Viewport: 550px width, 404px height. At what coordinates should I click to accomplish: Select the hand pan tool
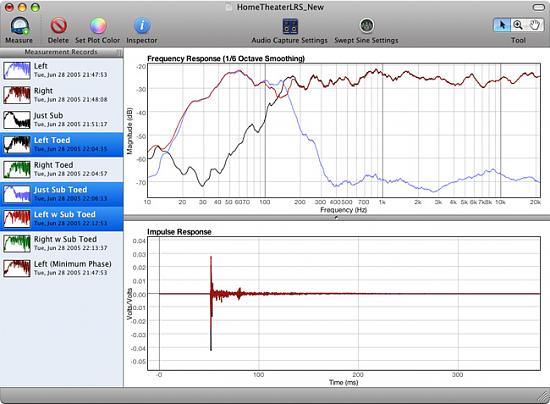(534, 25)
